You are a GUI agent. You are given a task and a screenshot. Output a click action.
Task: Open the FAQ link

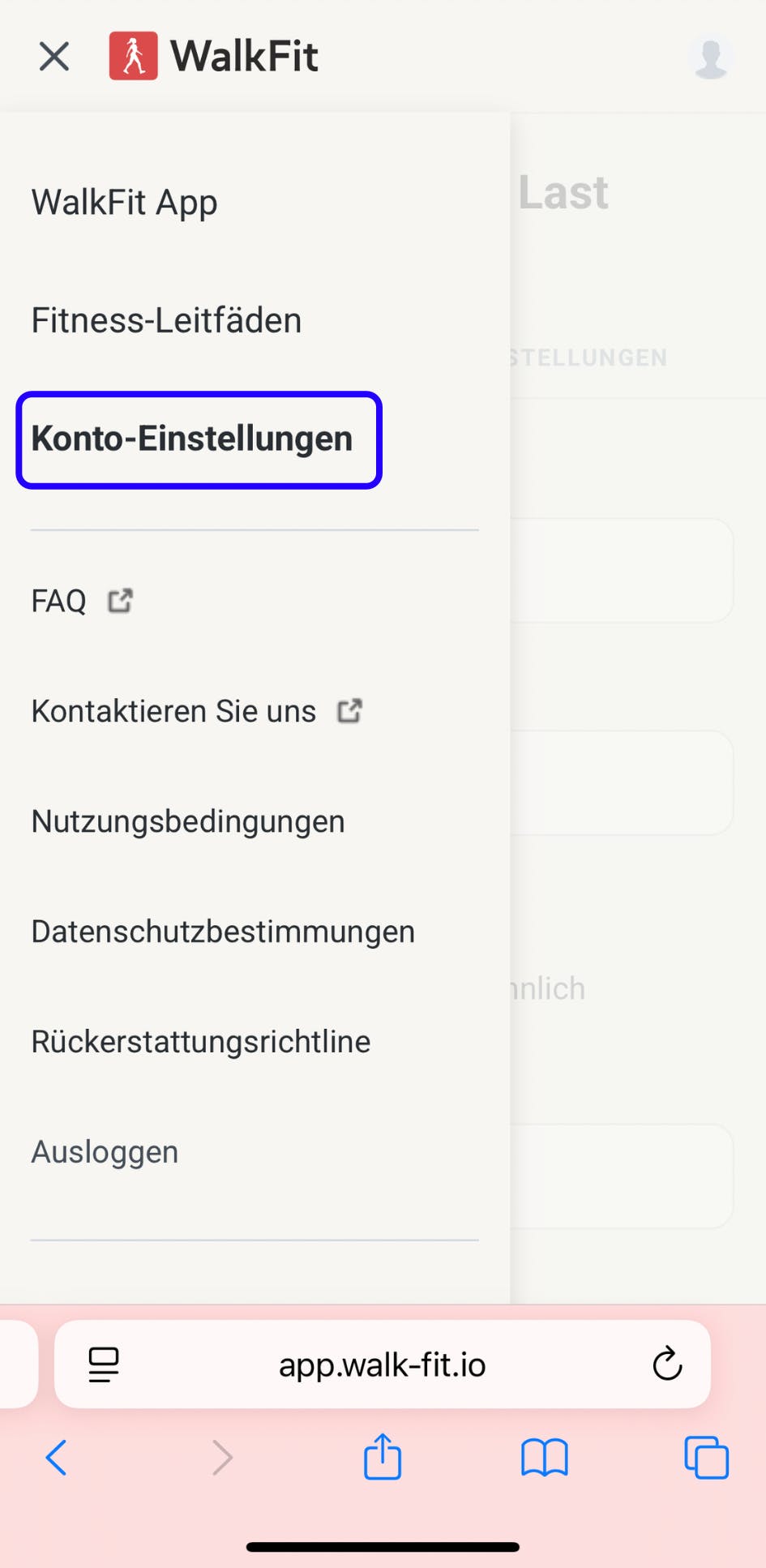pyautogui.click(x=59, y=602)
